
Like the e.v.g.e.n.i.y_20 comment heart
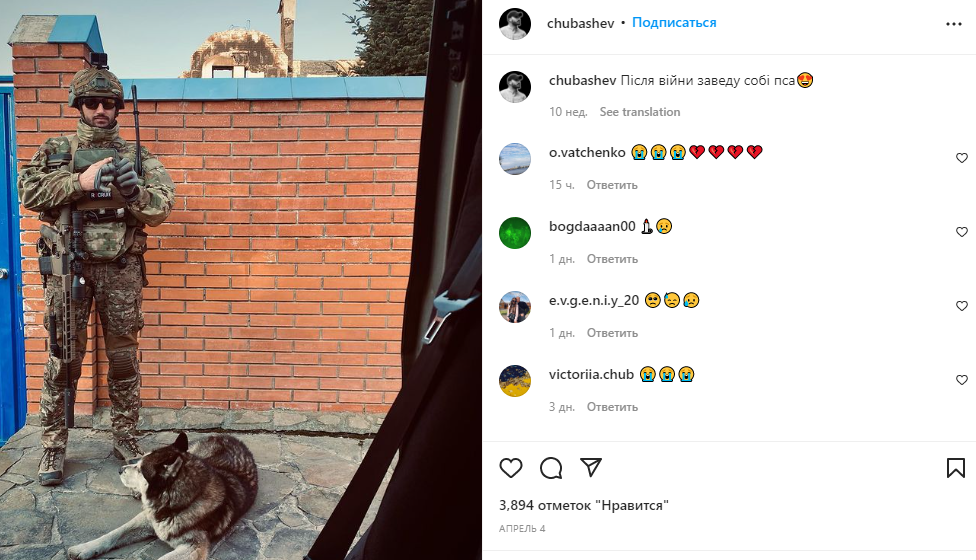point(962,306)
